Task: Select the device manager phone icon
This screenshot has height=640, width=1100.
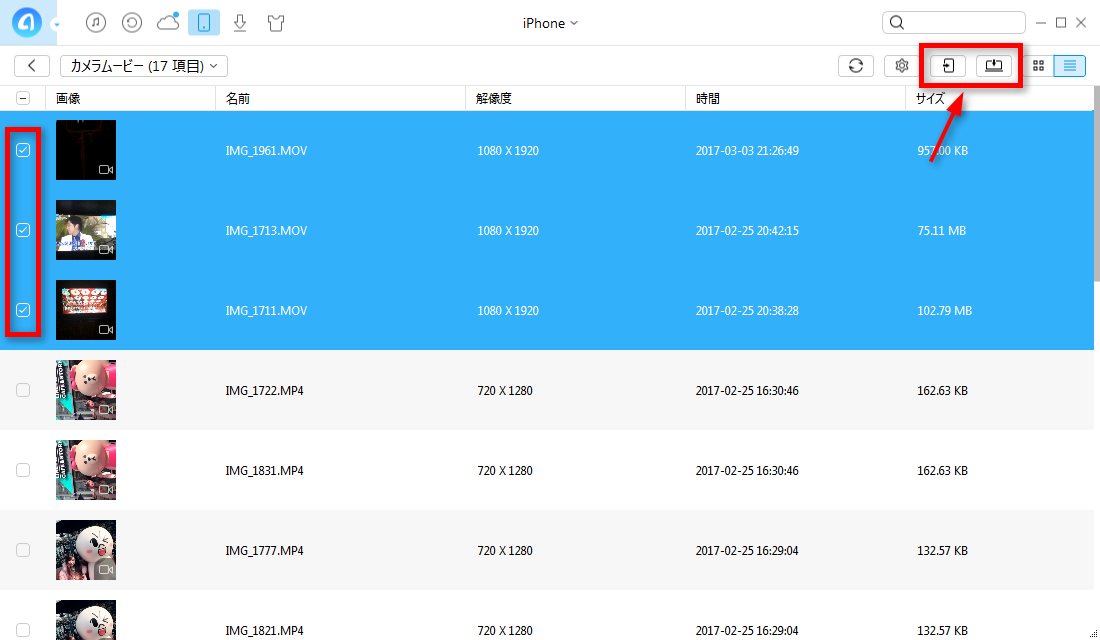Action: (203, 22)
